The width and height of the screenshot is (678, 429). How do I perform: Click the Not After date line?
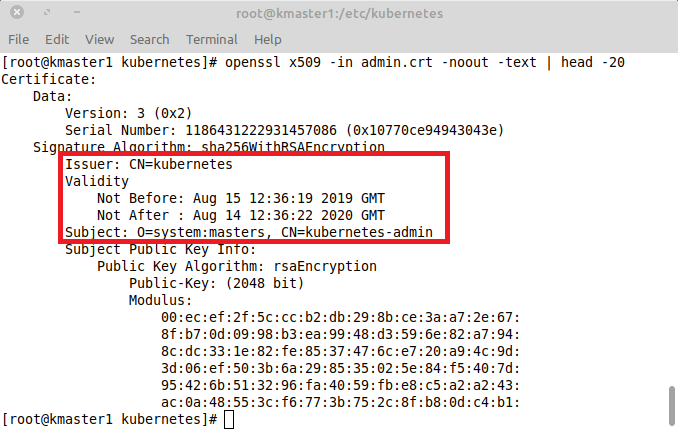click(x=241, y=215)
